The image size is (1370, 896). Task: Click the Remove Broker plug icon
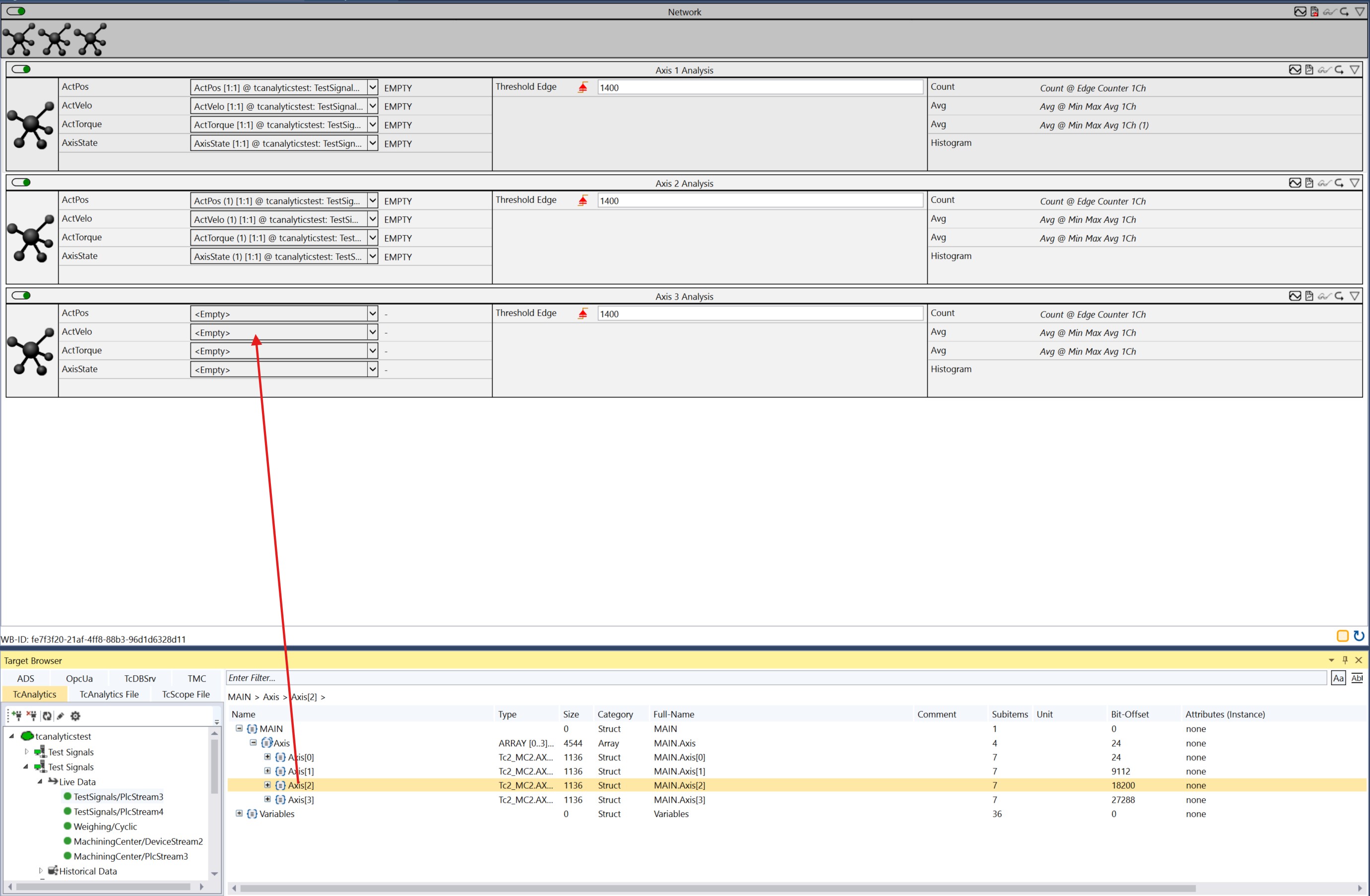pos(31,715)
